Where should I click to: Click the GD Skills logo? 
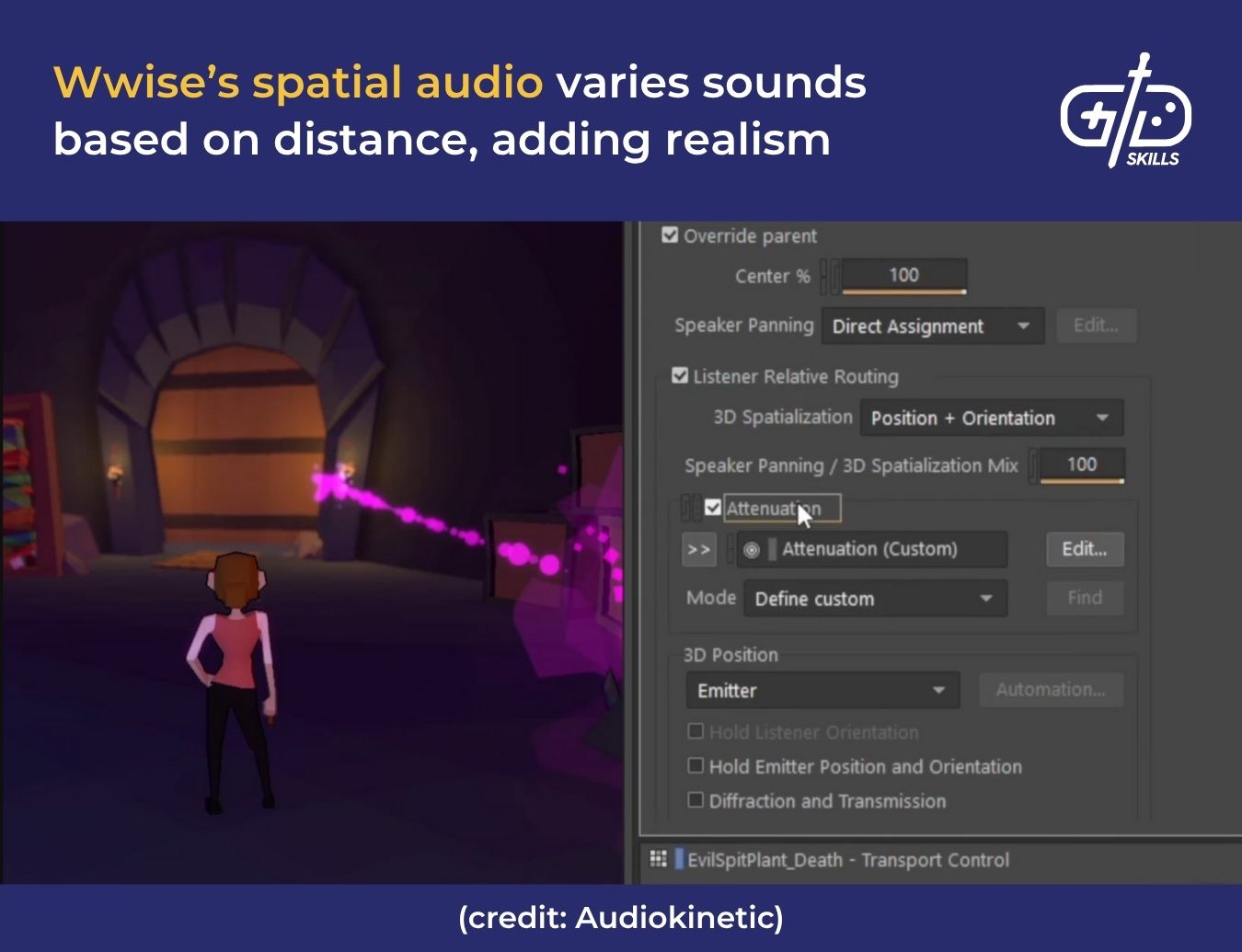[x=1124, y=115]
